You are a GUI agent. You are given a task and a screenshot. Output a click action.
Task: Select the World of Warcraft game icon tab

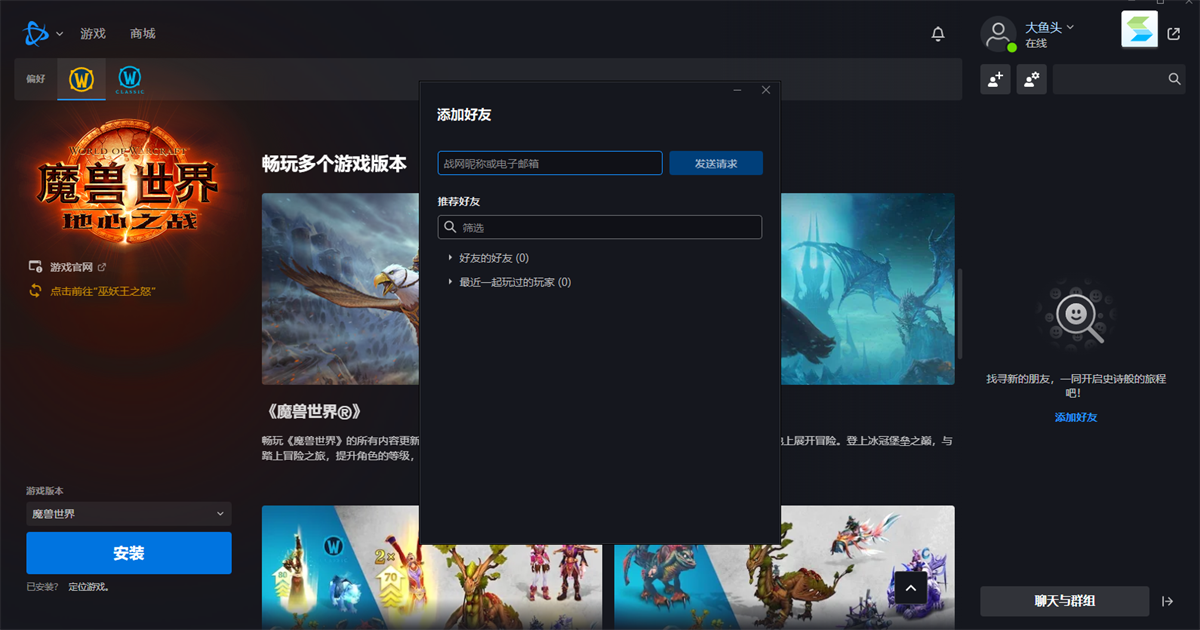81,79
